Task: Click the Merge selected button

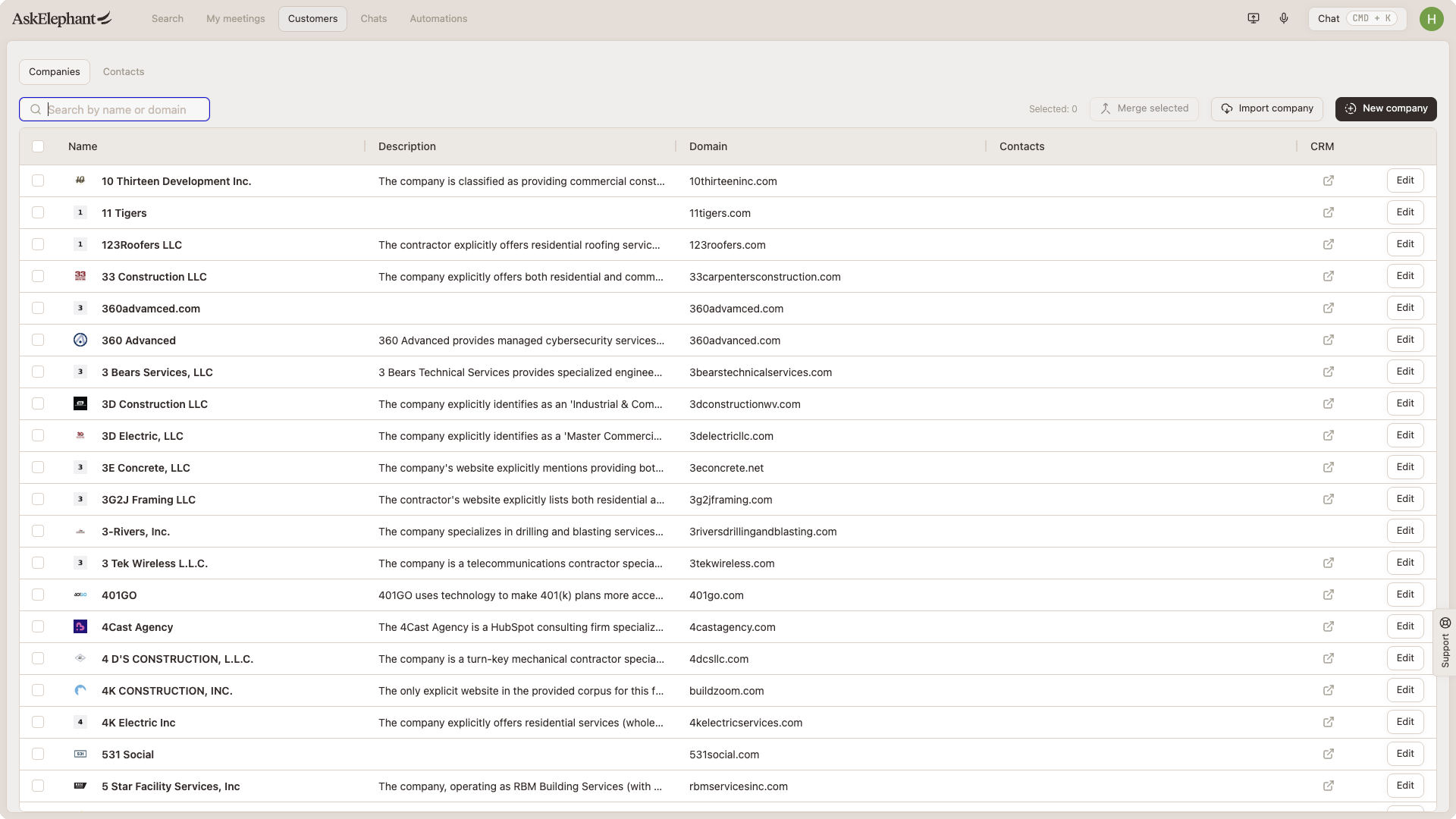Action: (x=1144, y=108)
